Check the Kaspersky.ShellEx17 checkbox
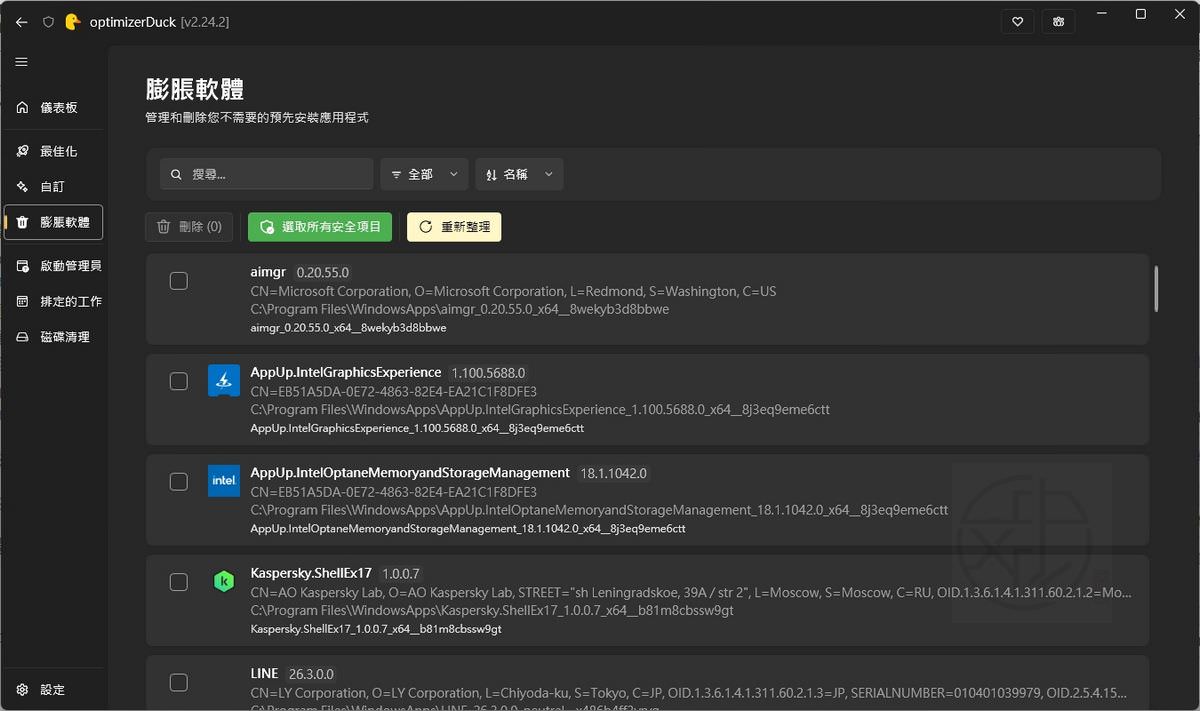The image size is (1200, 711). [178, 582]
